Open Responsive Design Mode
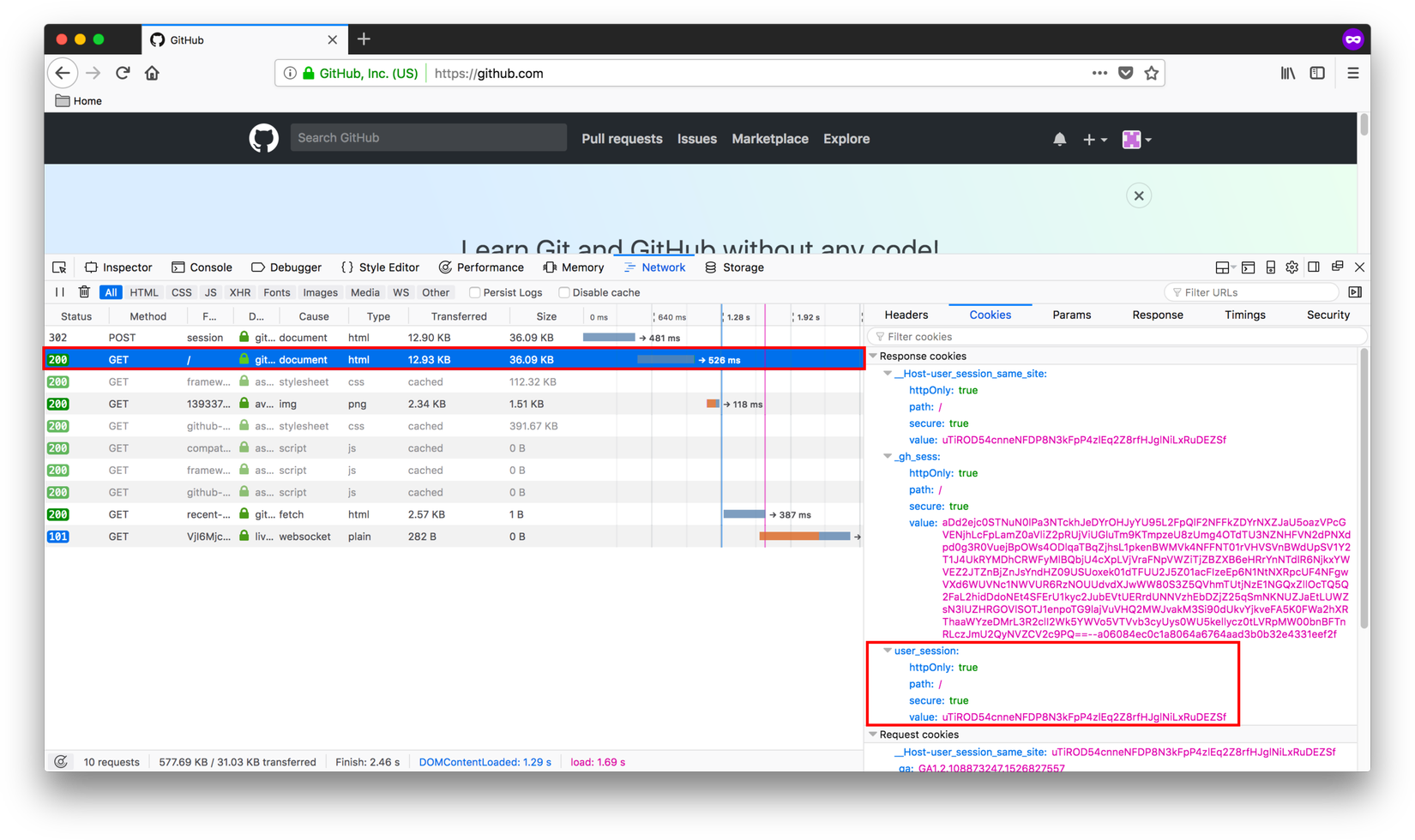 coord(1270,267)
